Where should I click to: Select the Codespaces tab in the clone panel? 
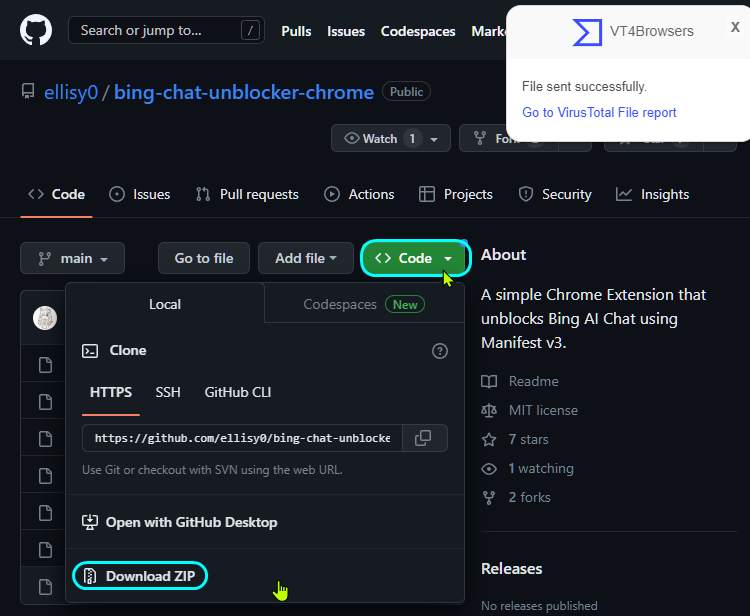pos(364,304)
